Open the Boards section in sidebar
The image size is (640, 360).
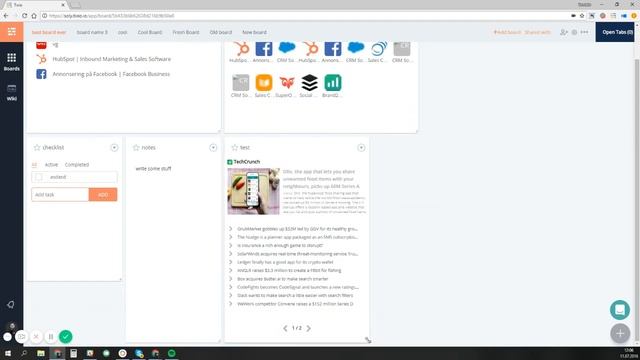coord(11,62)
